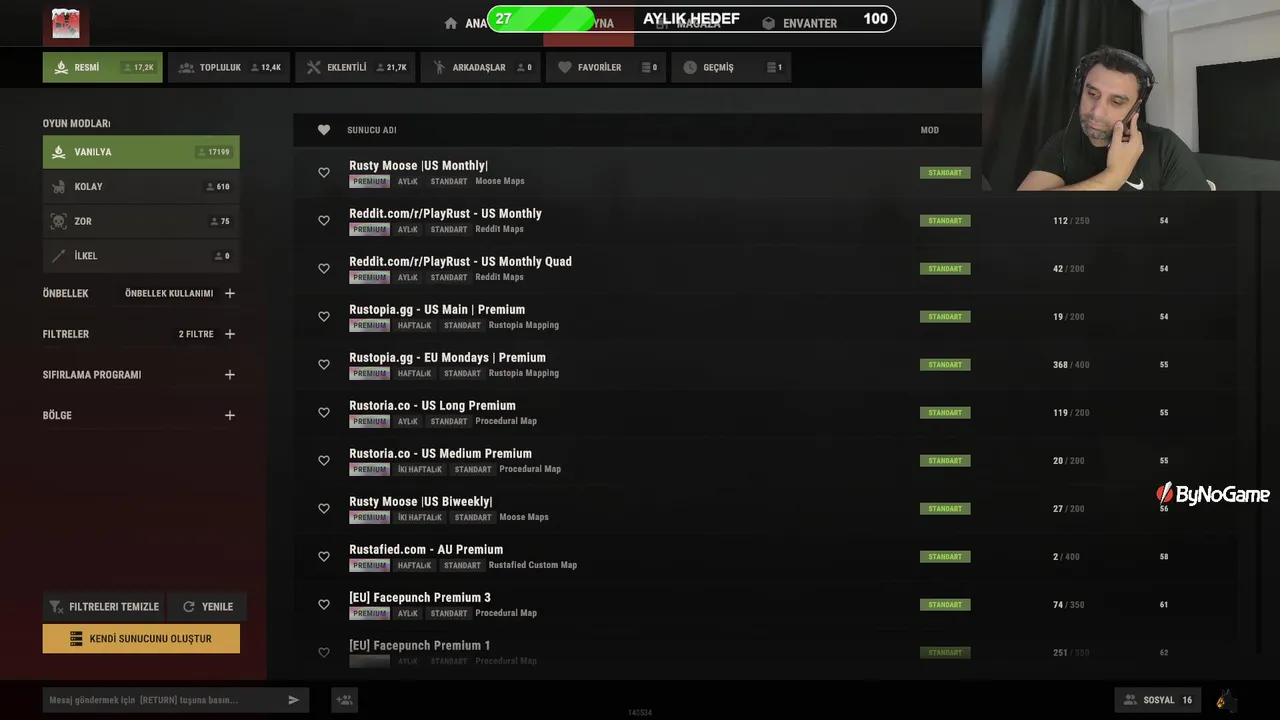Open the Arkadaşlar tab

tap(480, 67)
